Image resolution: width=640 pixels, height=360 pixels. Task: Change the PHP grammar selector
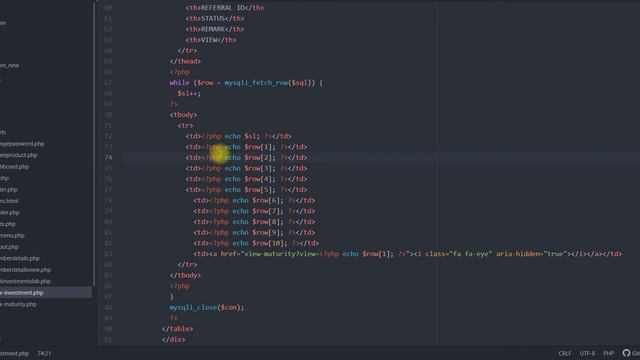coord(609,353)
